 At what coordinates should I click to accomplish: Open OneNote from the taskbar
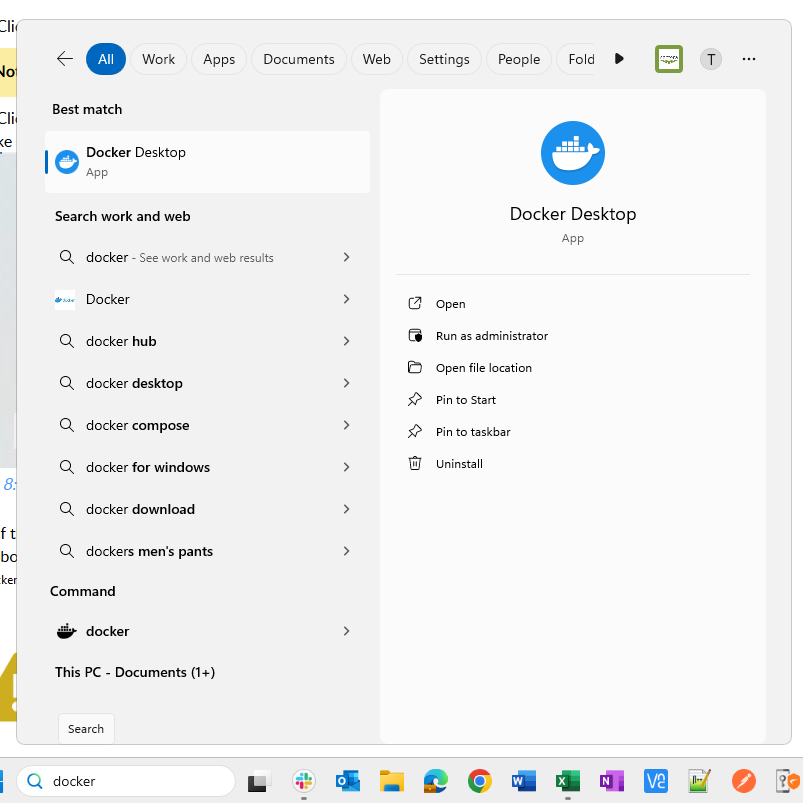pos(612,781)
